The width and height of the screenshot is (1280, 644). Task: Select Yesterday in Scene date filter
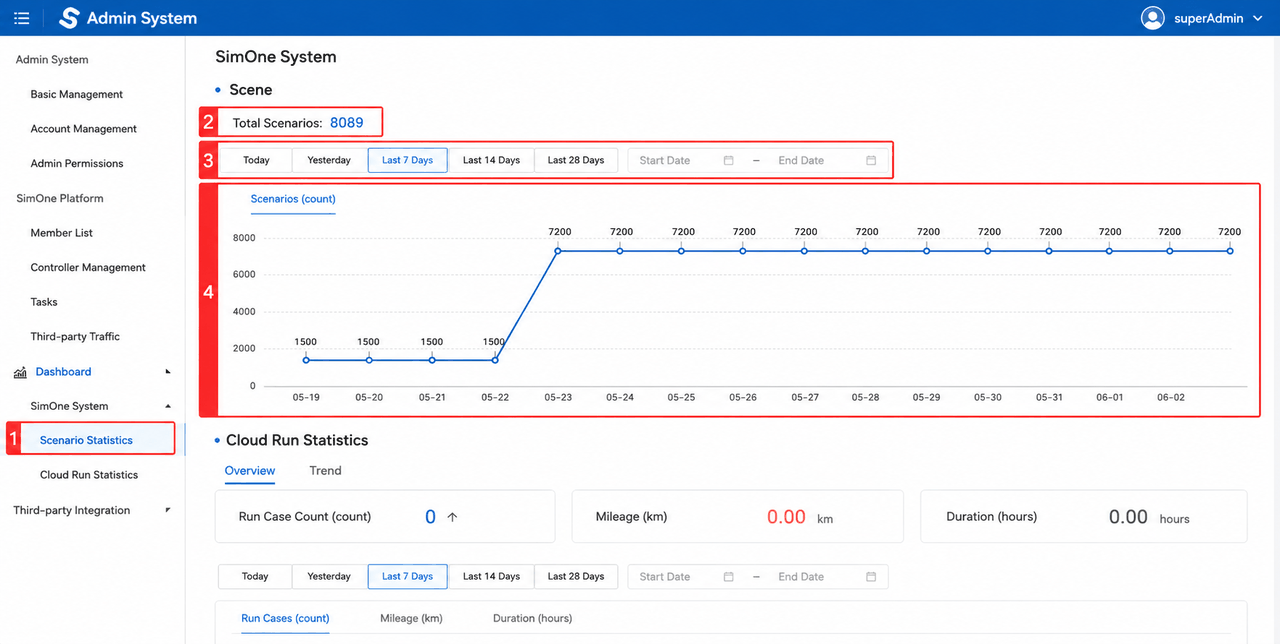tap(329, 160)
